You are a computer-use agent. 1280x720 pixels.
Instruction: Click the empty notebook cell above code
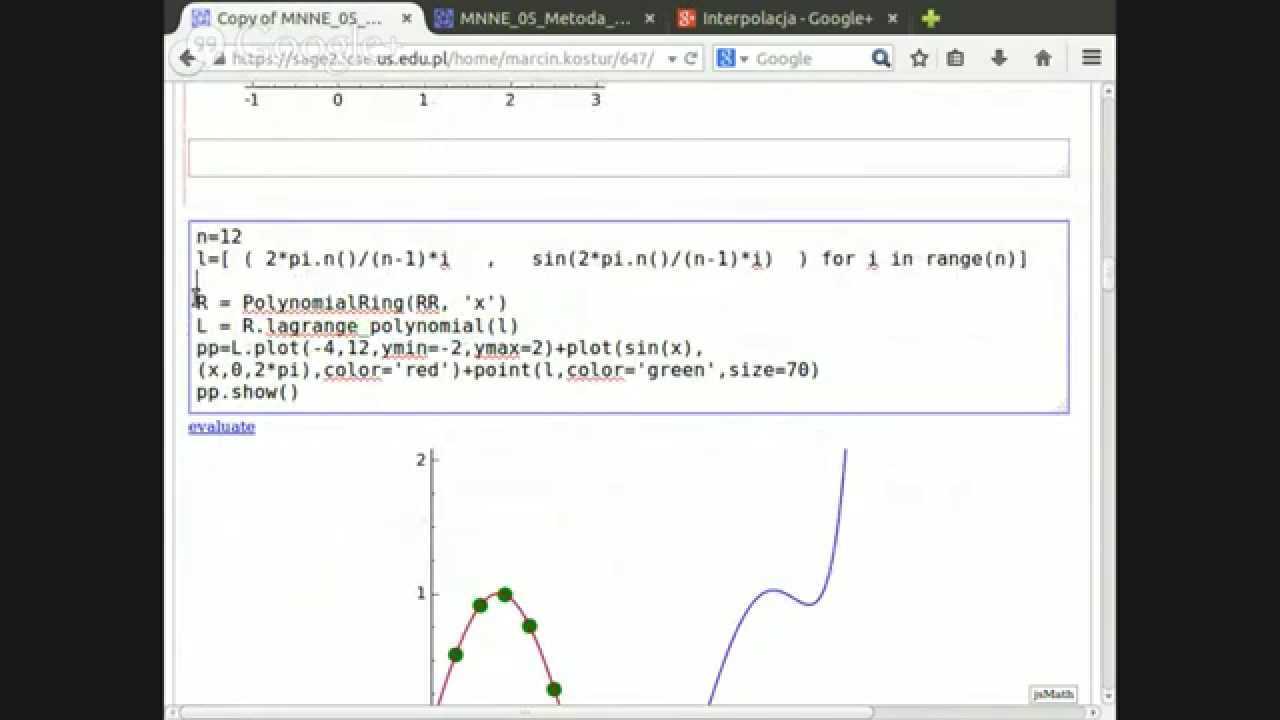pyautogui.click(x=628, y=158)
